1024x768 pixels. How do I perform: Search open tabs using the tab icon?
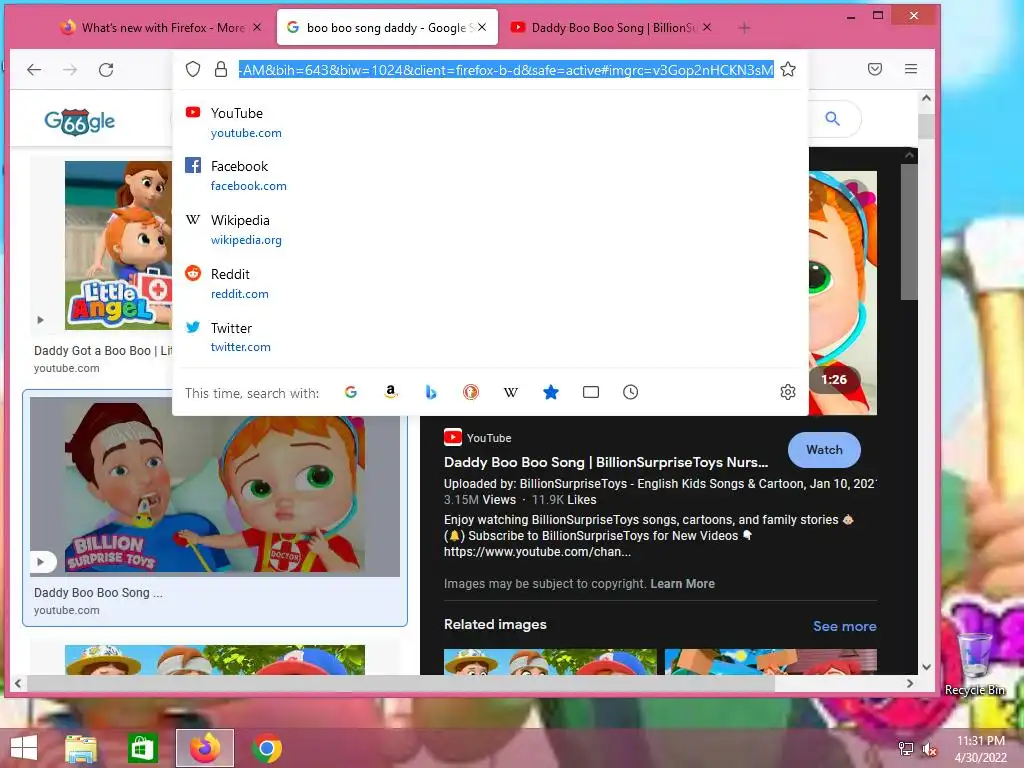(x=590, y=392)
